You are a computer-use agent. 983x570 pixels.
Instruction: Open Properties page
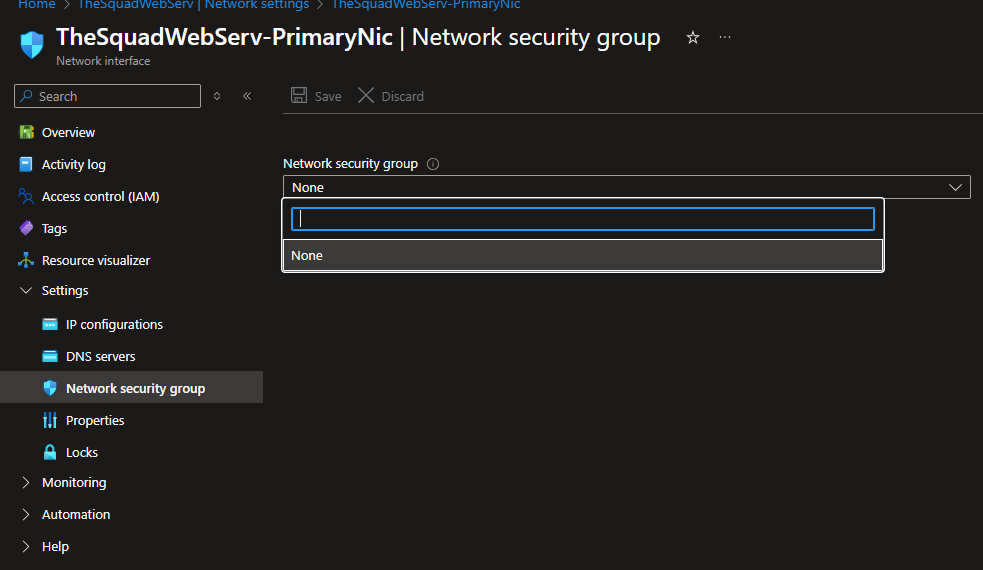coord(95,420)
